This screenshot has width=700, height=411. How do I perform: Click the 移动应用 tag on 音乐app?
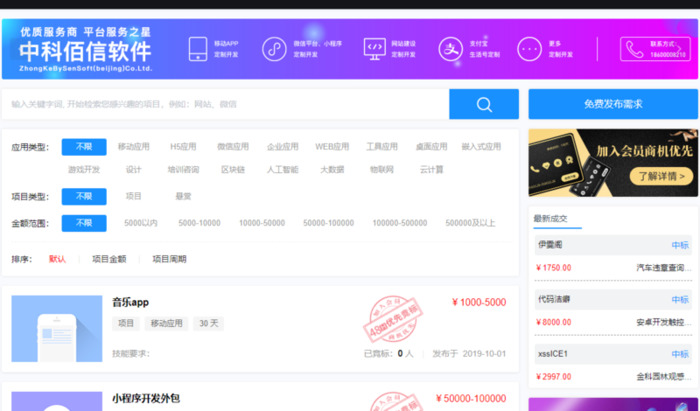click(x=167, y=324)
